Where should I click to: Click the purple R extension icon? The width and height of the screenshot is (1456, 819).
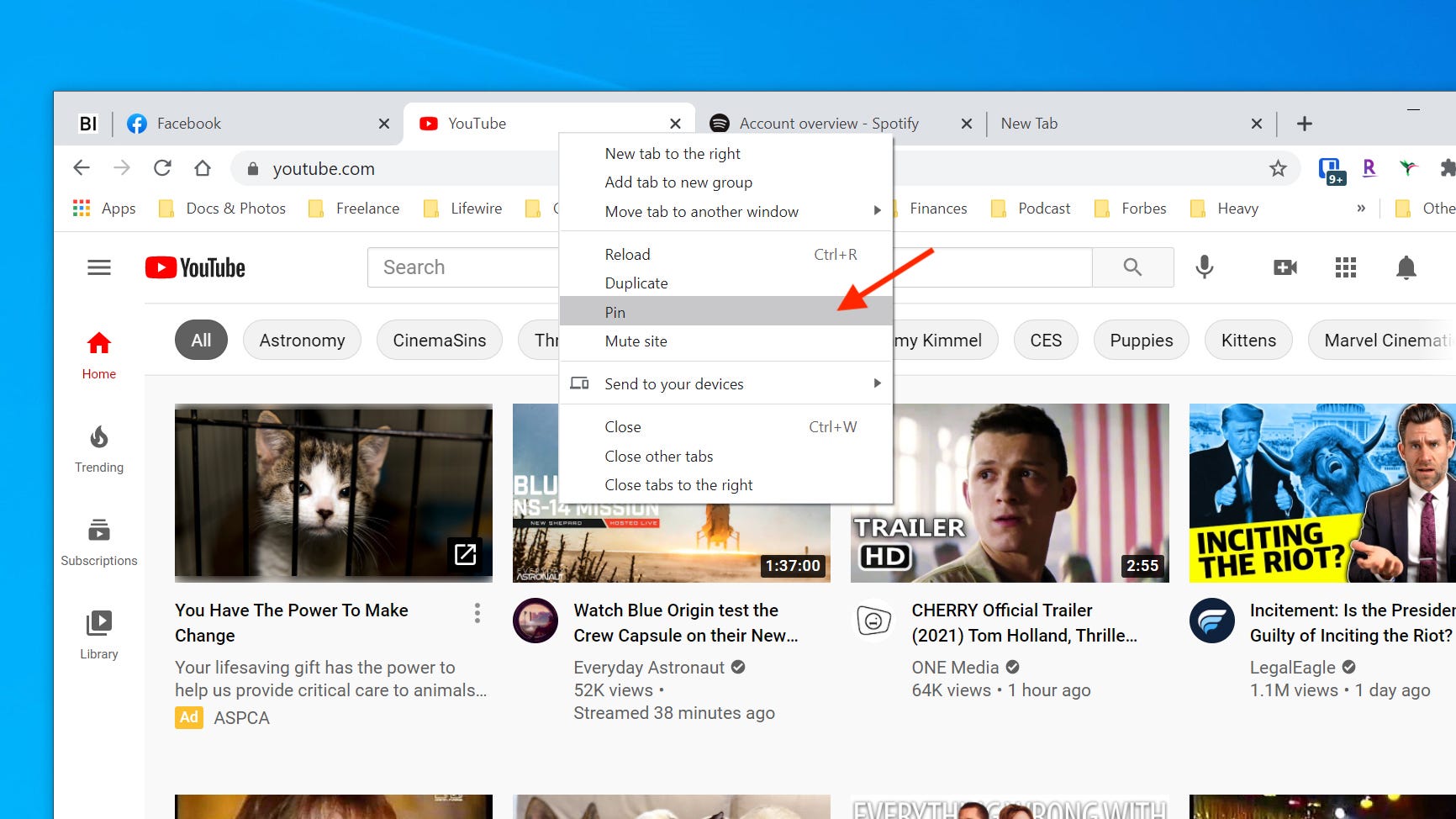click(1369, 168)
